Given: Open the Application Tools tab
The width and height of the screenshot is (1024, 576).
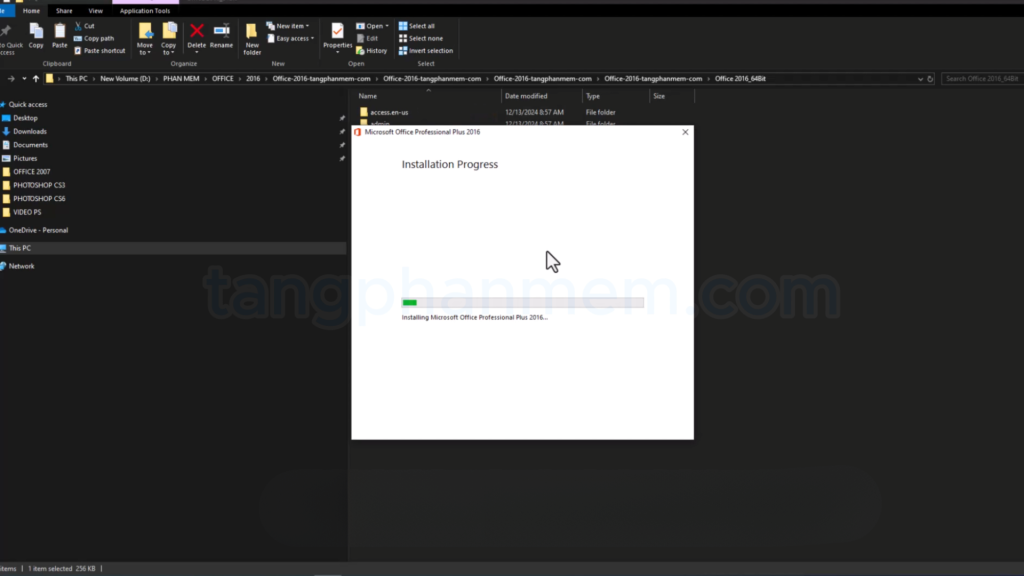Looking at the screenshot, I should pos(145,10).
